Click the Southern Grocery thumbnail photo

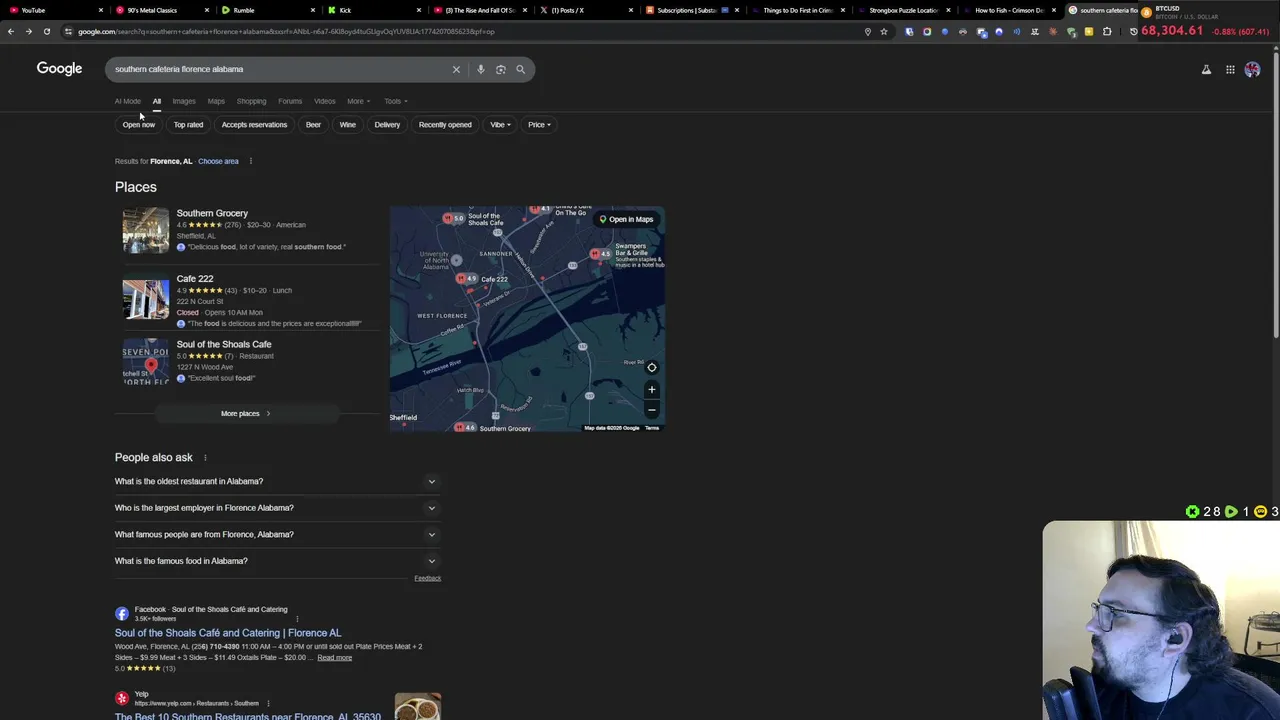pyautogui.click(x=146, y=230)
